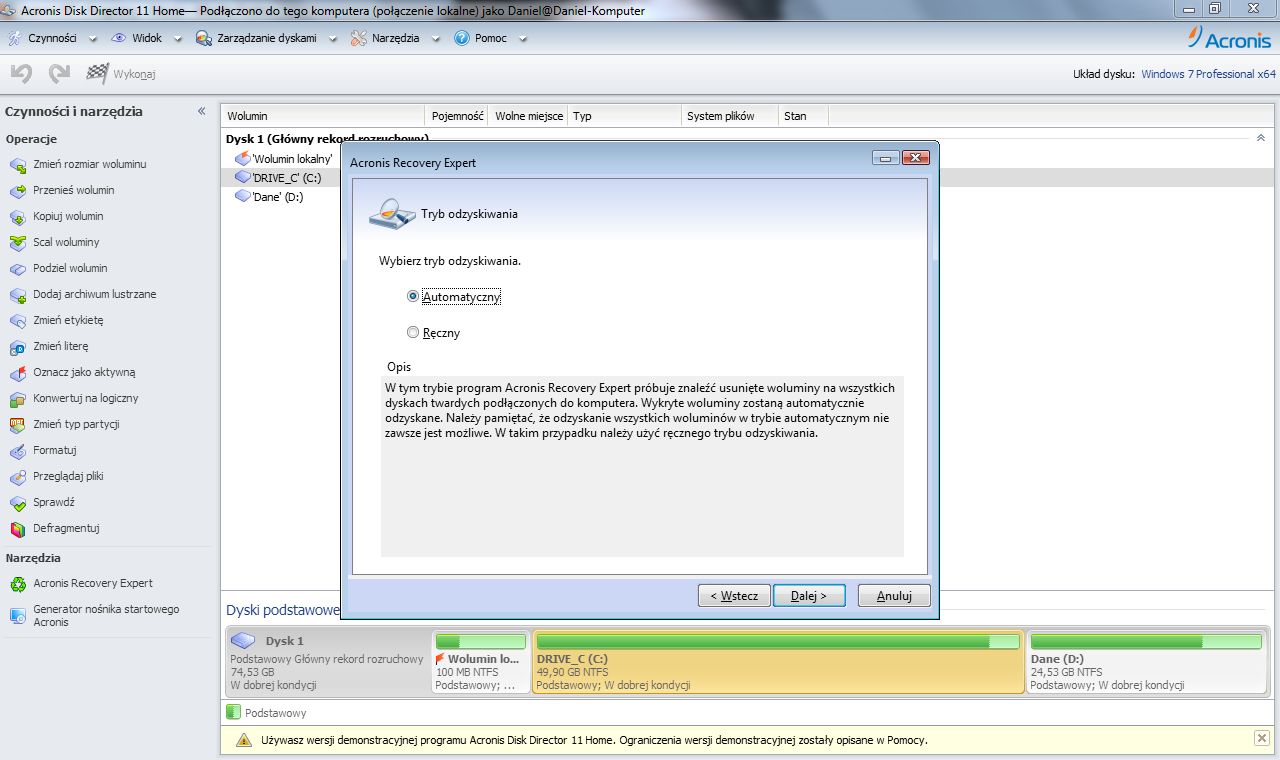Expand the dropdown arrow next to Narzędzia

click(436, 39)
